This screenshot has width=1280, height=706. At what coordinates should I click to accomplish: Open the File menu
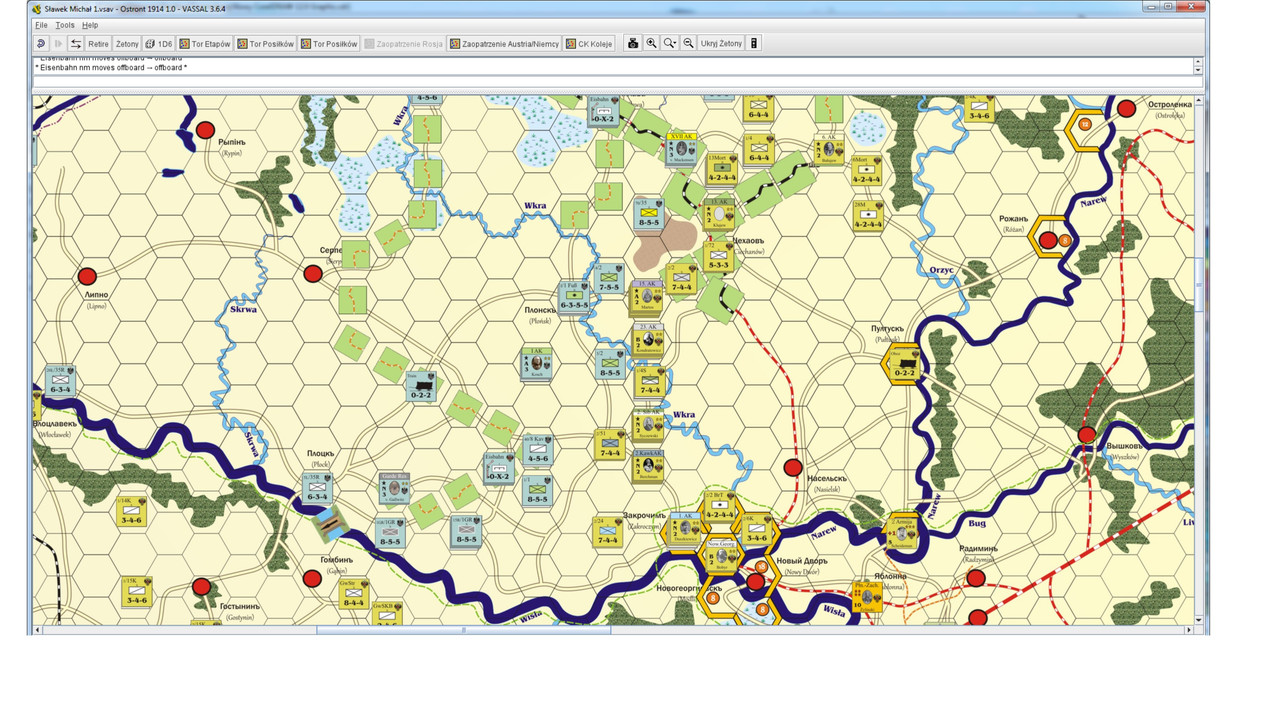(x=41, y=25)
